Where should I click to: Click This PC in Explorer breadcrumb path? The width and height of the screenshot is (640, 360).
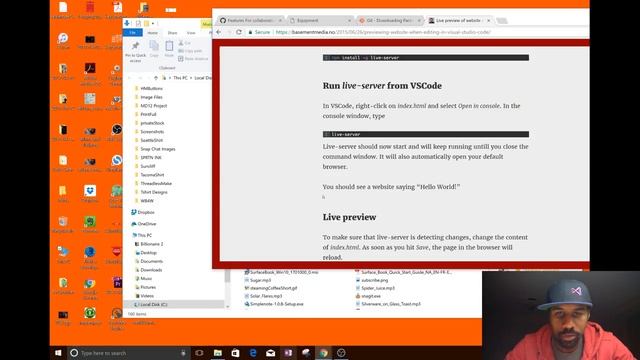180,78
